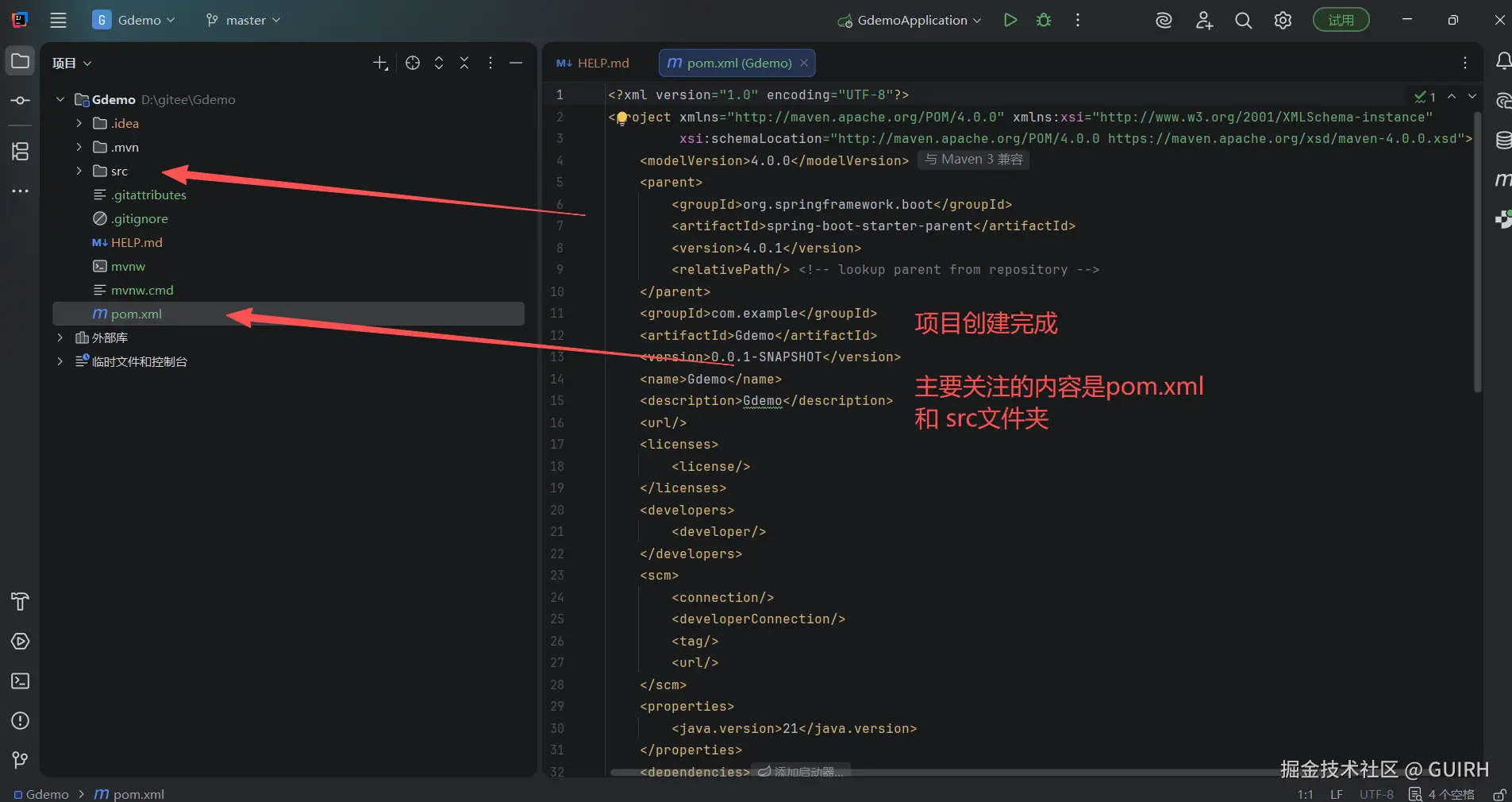The height and width of the screenshot is (802, 1512).
Task: Click 添加启动器 inlay link
Action: (x=802, y=771)
